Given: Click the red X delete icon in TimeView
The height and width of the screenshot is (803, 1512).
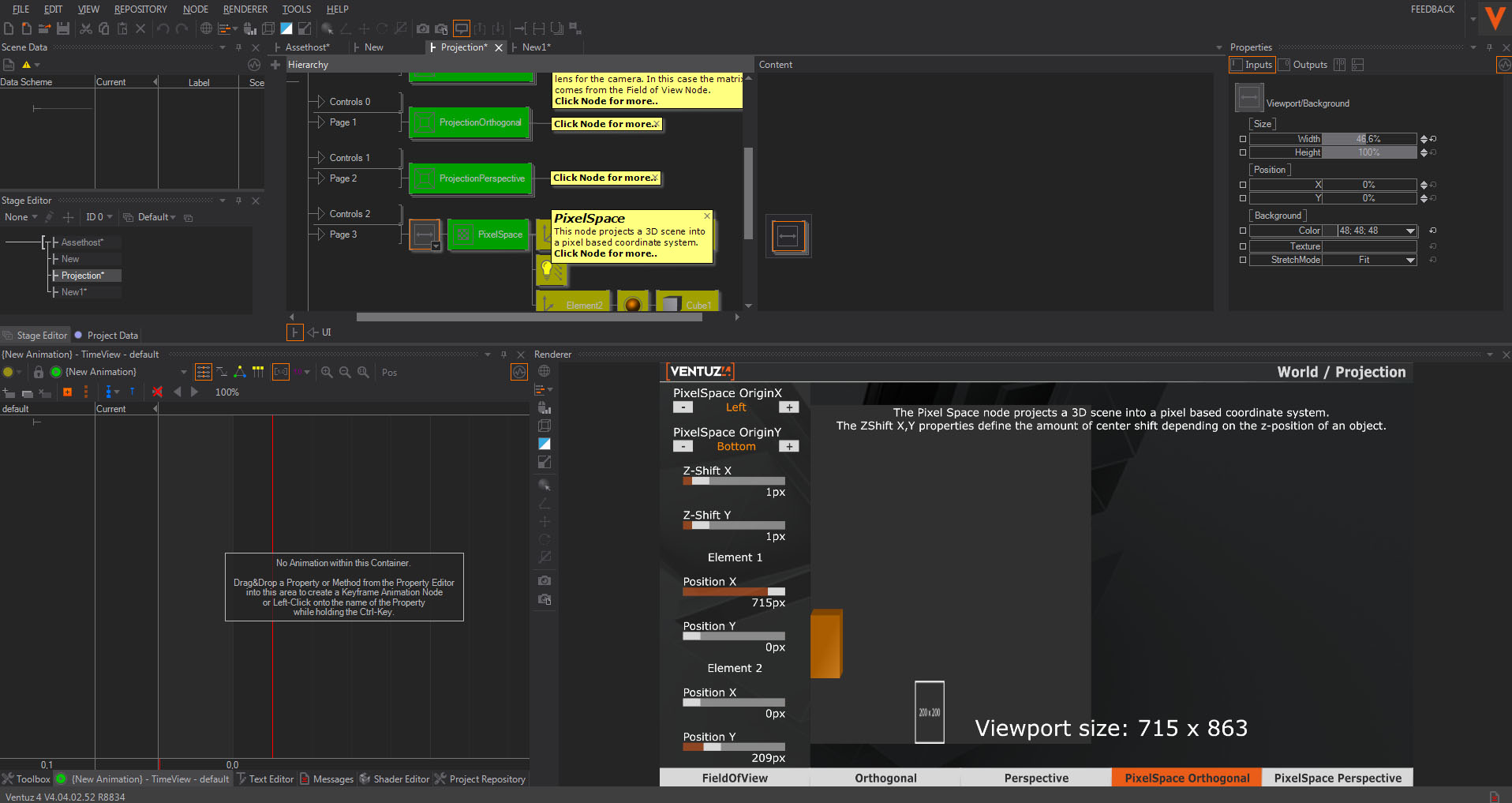Looking at the screenshot, I should [x=157, y=392].
